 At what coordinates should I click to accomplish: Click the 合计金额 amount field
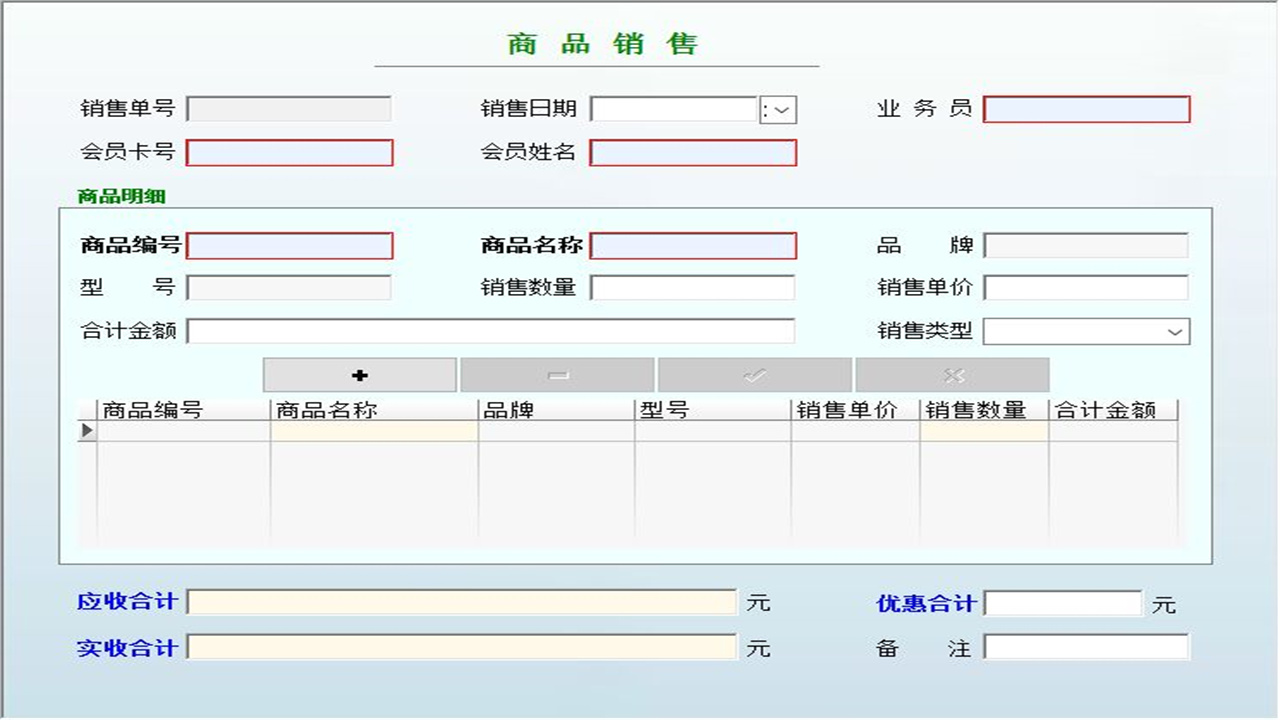(495, 330)
